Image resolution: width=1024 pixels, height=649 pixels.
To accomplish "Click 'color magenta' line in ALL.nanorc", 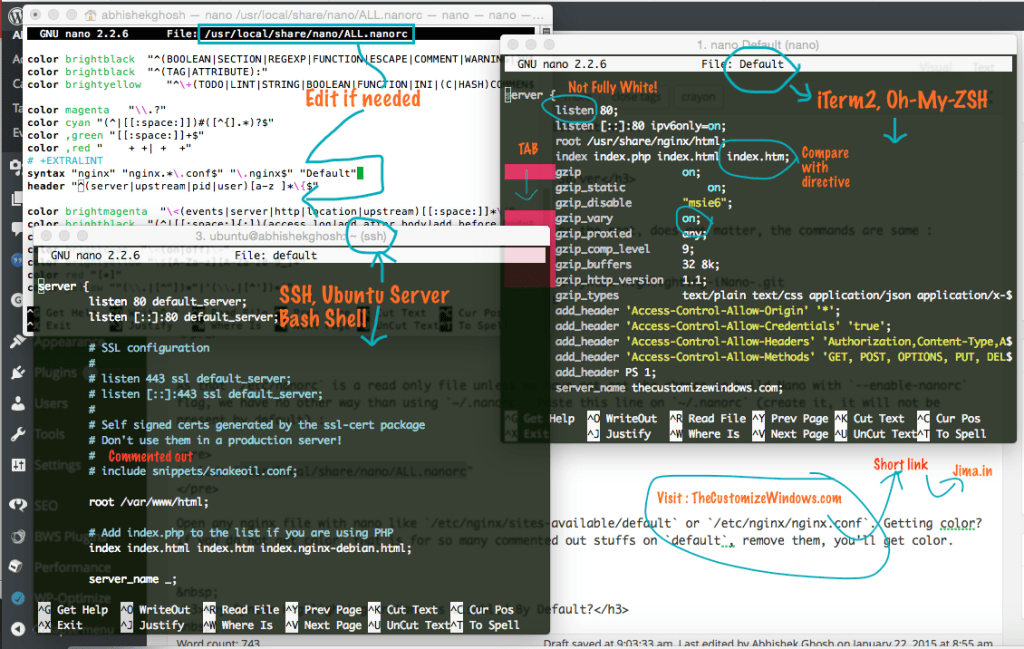I will pyautogui.click(x=97, y=110).
